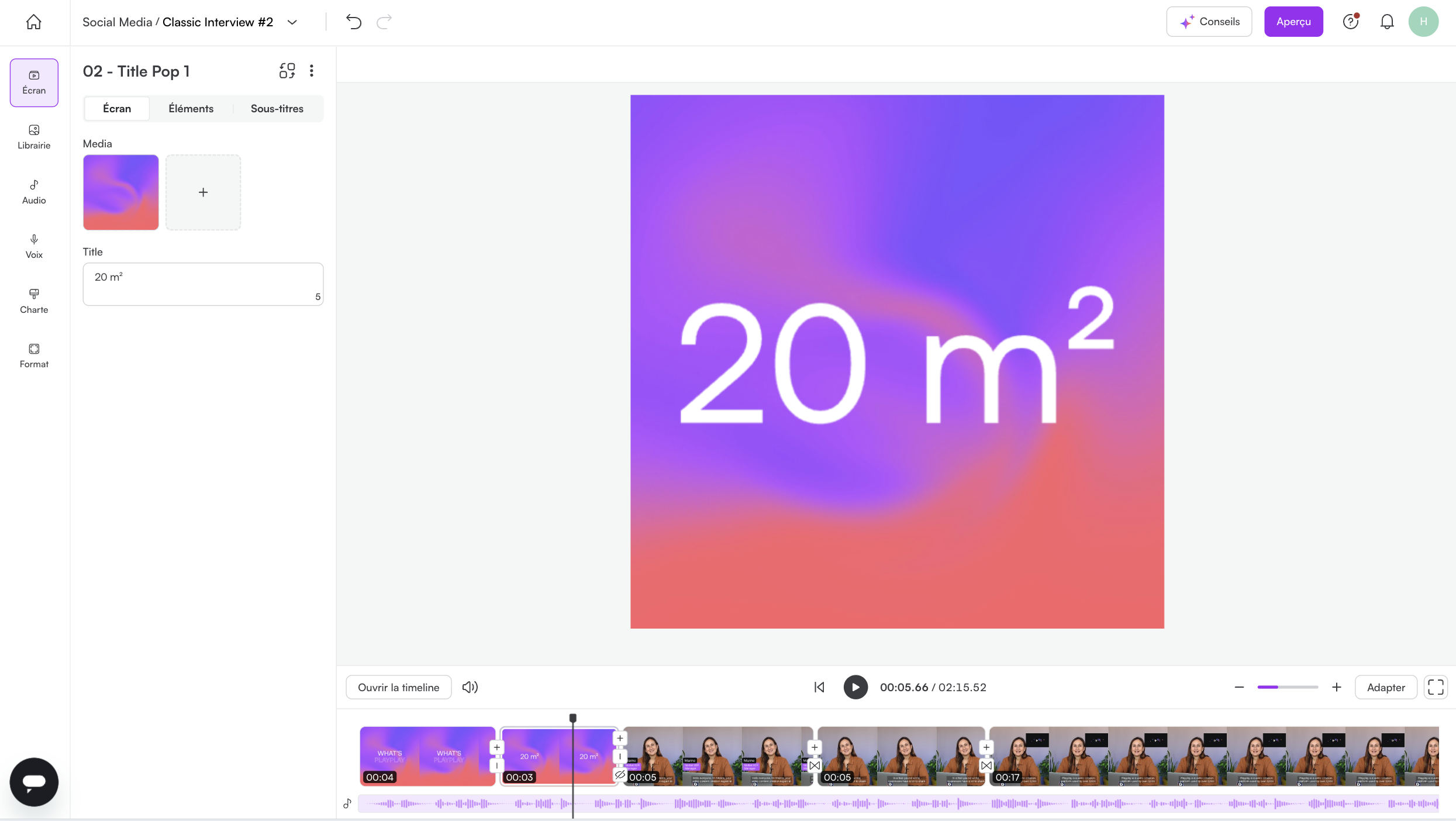
Task: Open the notifications bell
Action: pos(1387,22)
